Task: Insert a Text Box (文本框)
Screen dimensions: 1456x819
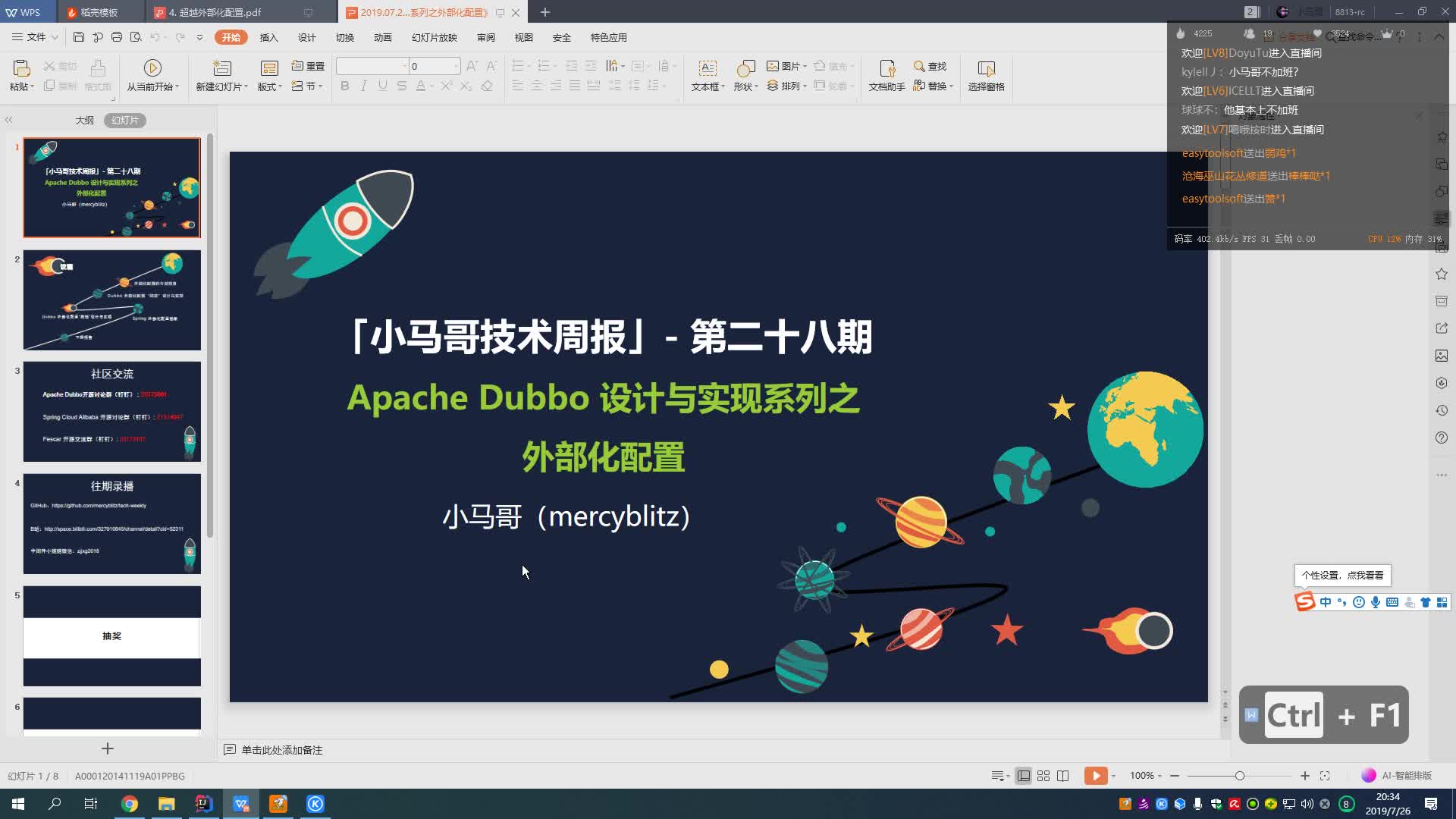Action: pyautogui.click(x=708, y=76)
